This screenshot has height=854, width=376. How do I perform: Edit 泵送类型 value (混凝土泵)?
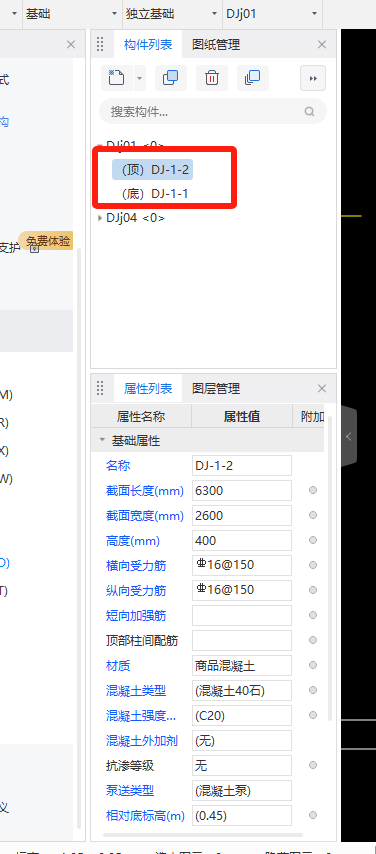click(242, 791)
